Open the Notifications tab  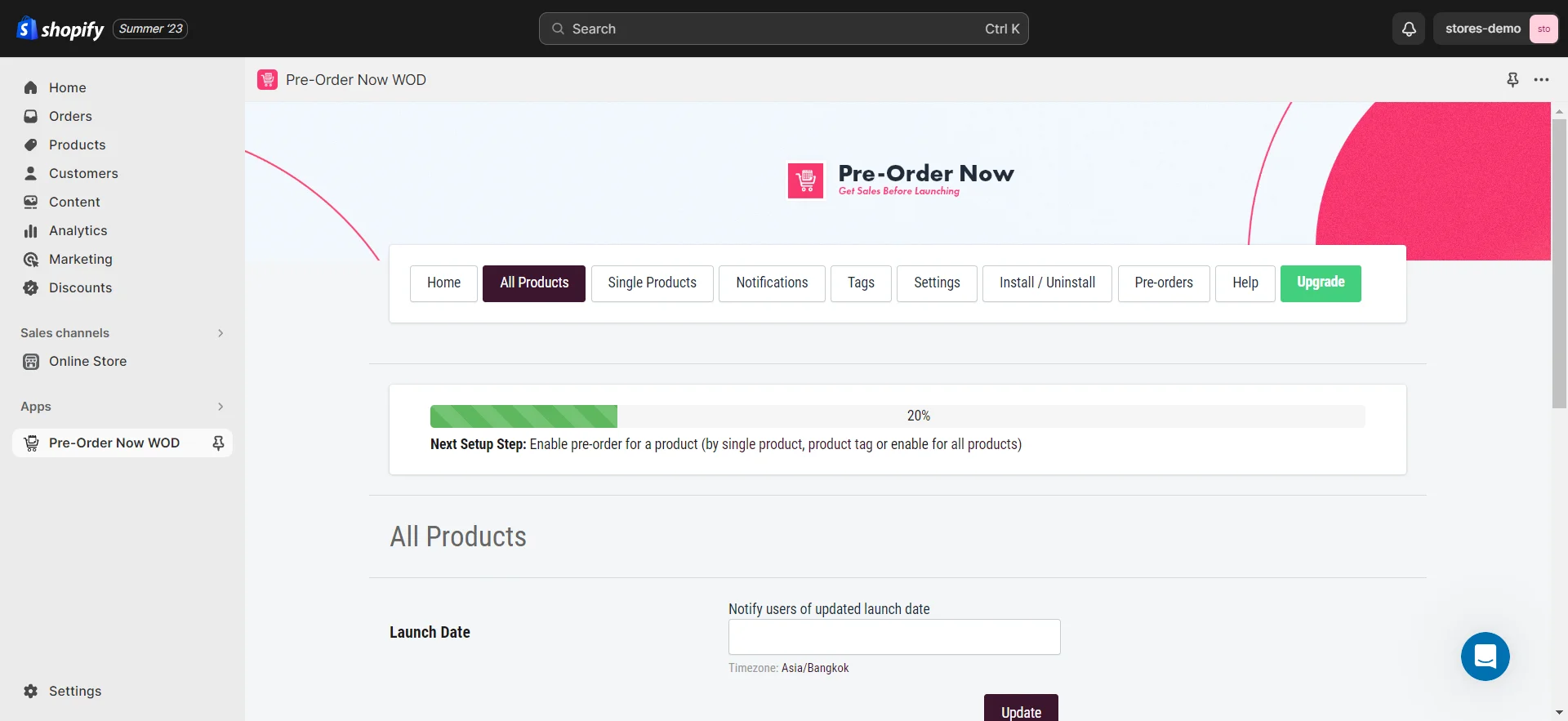coord(772,283)
